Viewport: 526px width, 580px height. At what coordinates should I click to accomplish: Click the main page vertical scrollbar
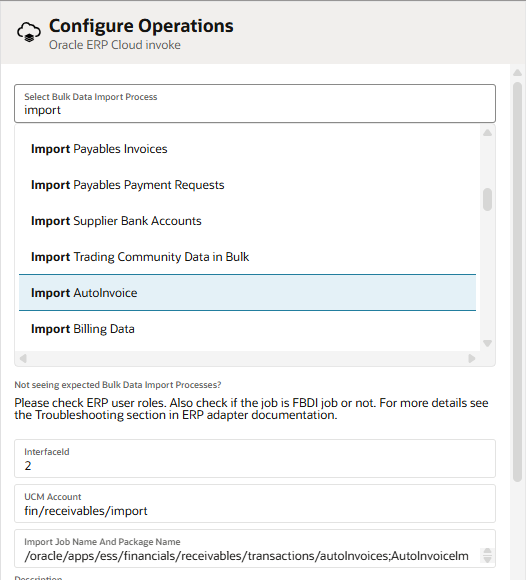[517, 282]
